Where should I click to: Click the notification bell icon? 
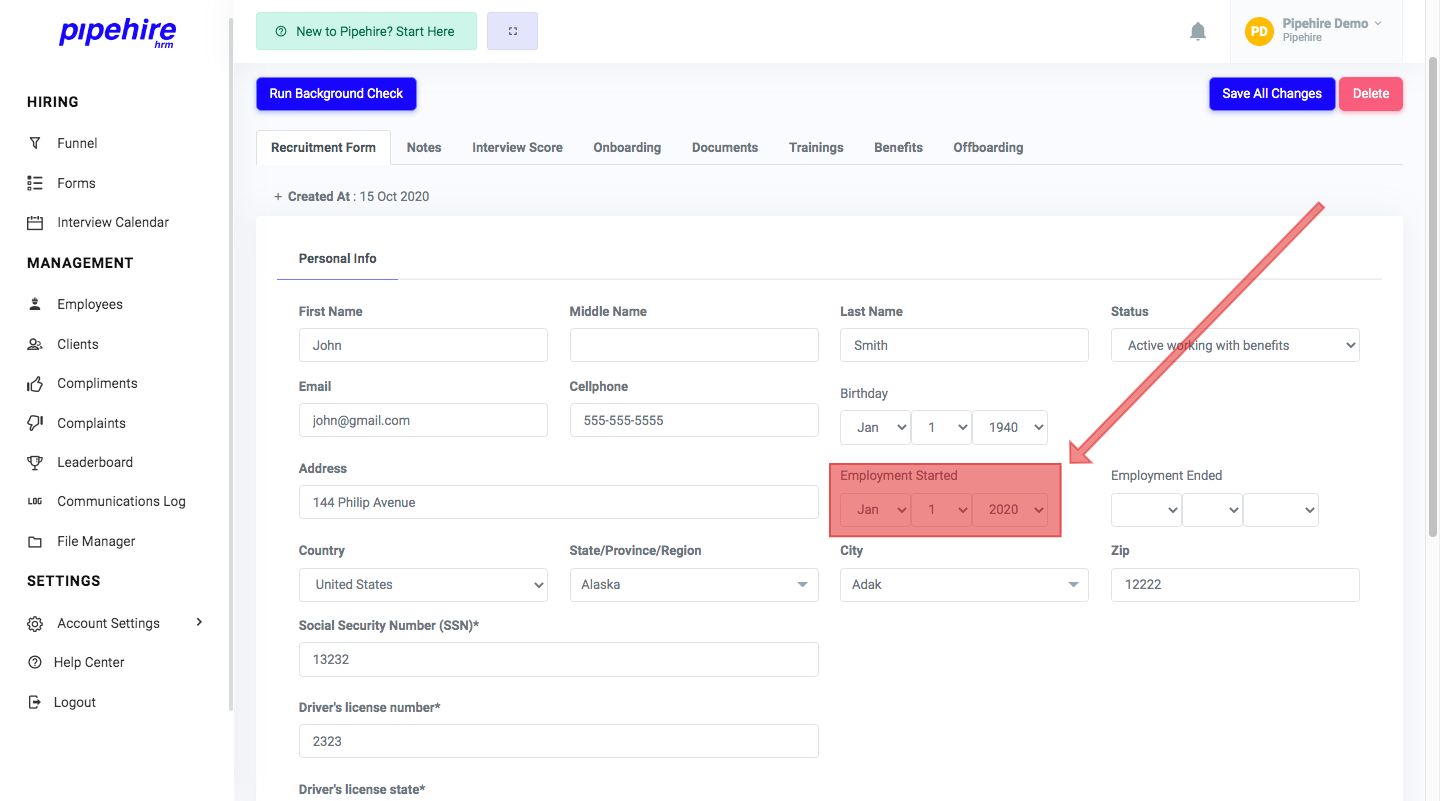point(1198,31)
